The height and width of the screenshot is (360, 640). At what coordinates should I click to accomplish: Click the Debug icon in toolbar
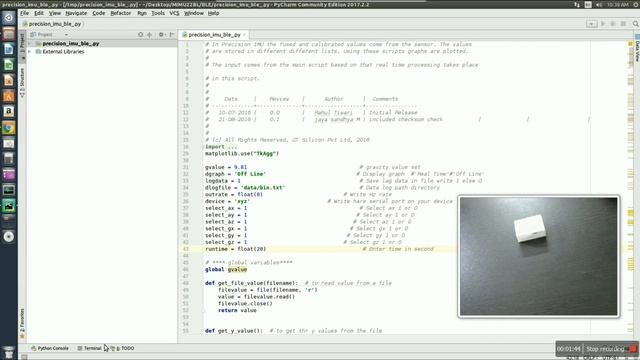(613, 24)
